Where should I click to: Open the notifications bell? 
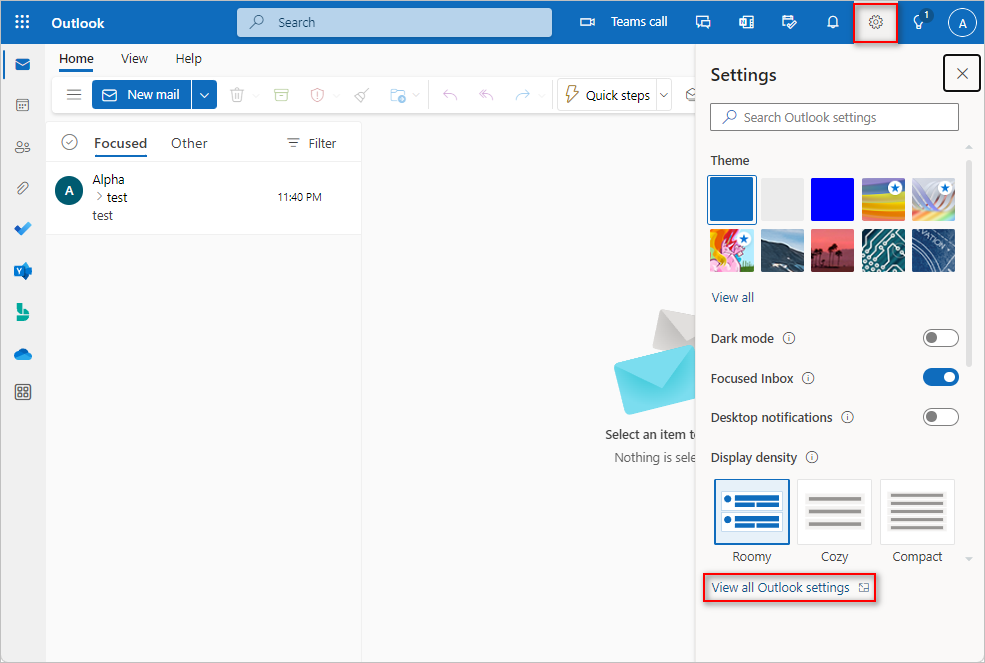[832, 22]
